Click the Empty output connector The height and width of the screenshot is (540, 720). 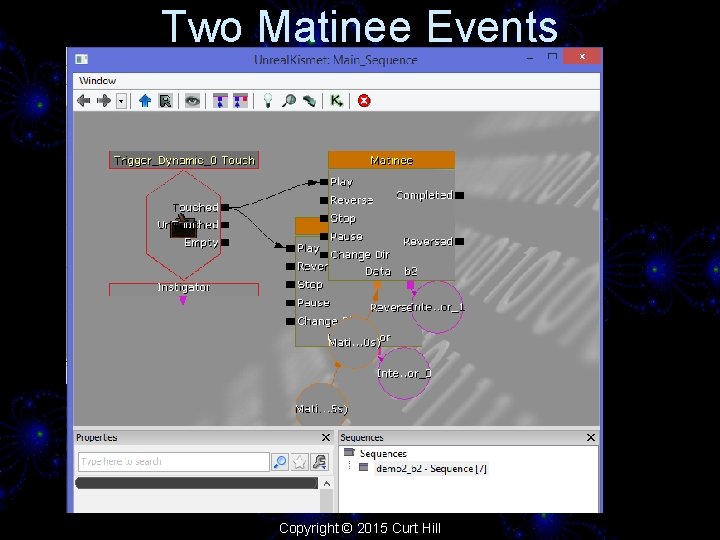click(x=225, y=242)
